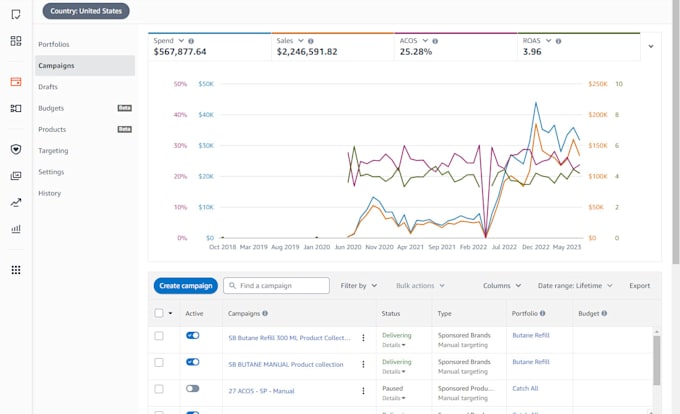The height and width of the screenshot is (414, 680).
Task: Click info icon beside Campaigns column header
Action: pyautogui.click(x=265, y=313)
